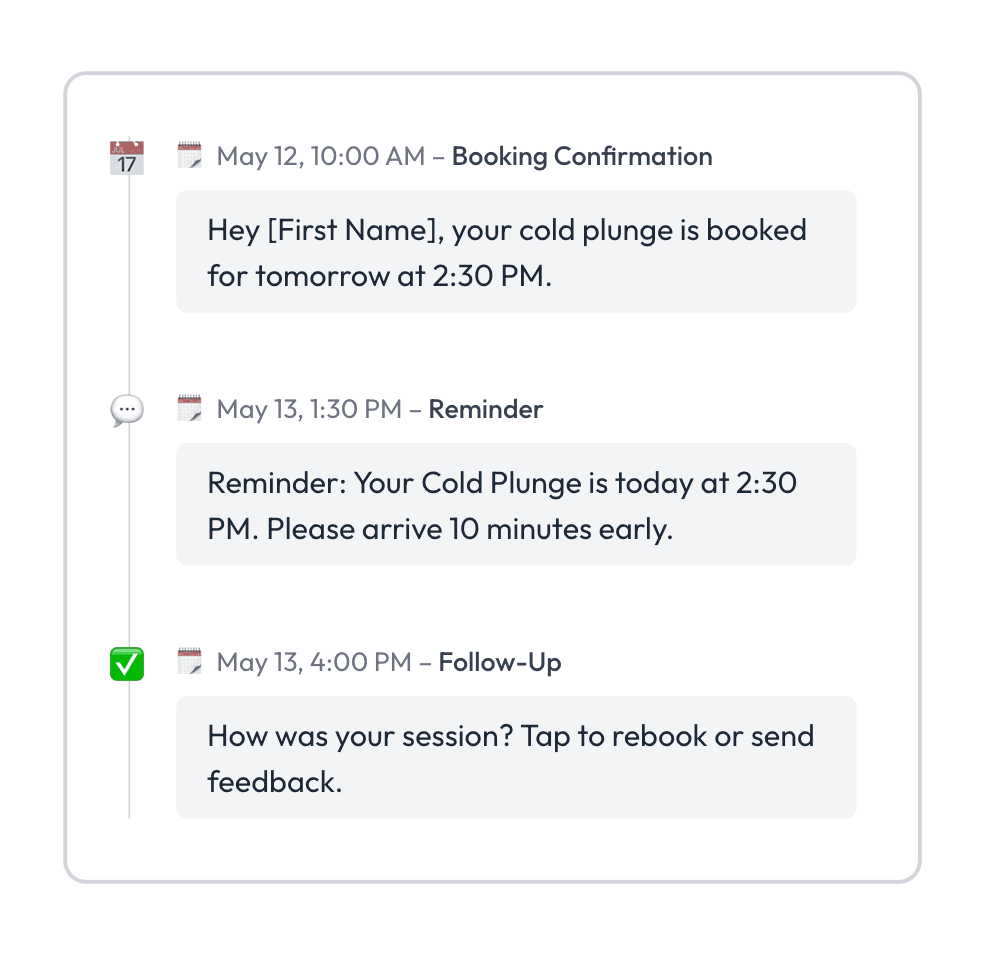
Task: Click the speech bubble timeline icon
Action: pyautogui.click(x=127, y=410)
